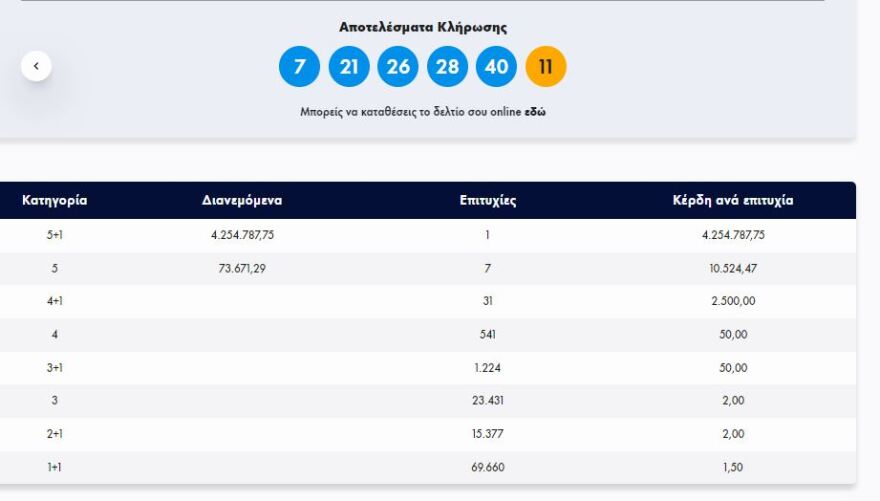Click the yellow Joker number 11 ball

[546, 67]
